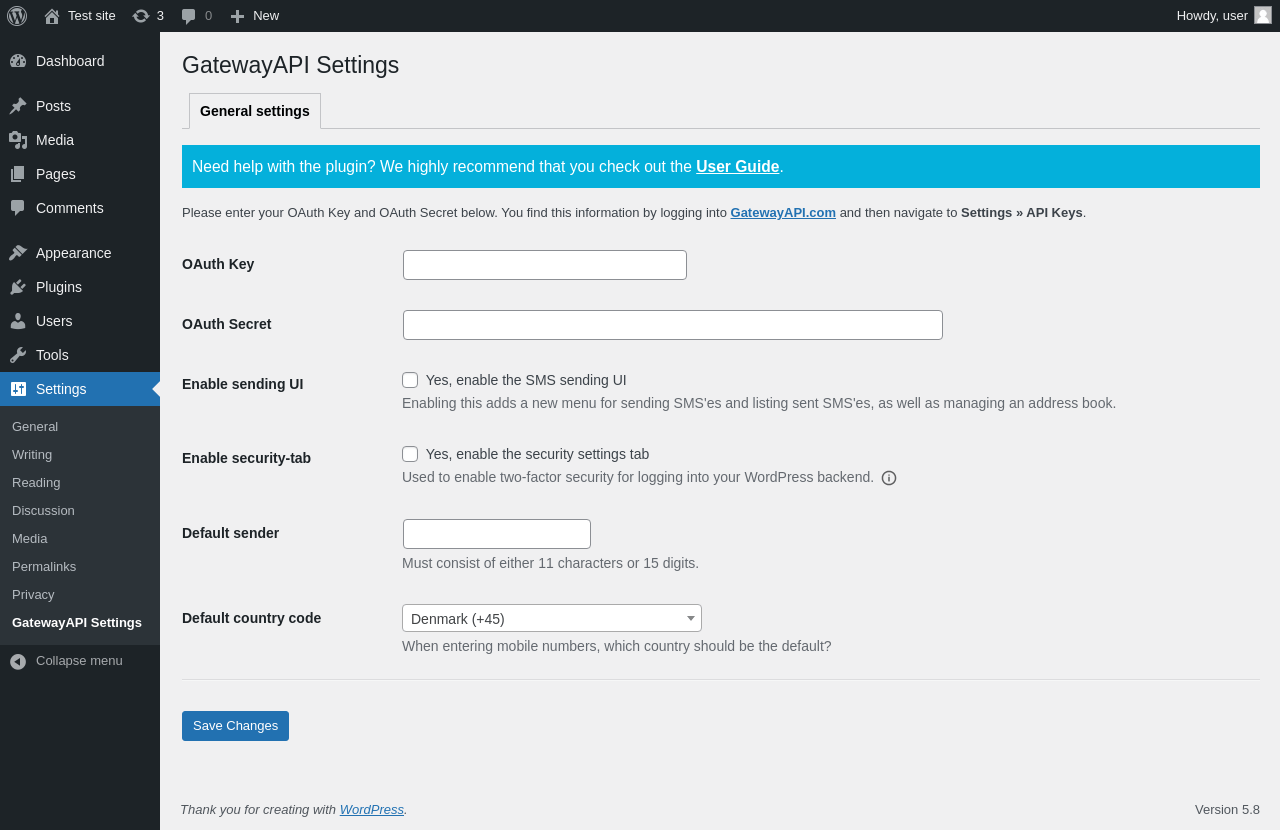1280x830 pixels.
Task: Enable the SMS sending UI checkbox
Action: click(410, 380)
